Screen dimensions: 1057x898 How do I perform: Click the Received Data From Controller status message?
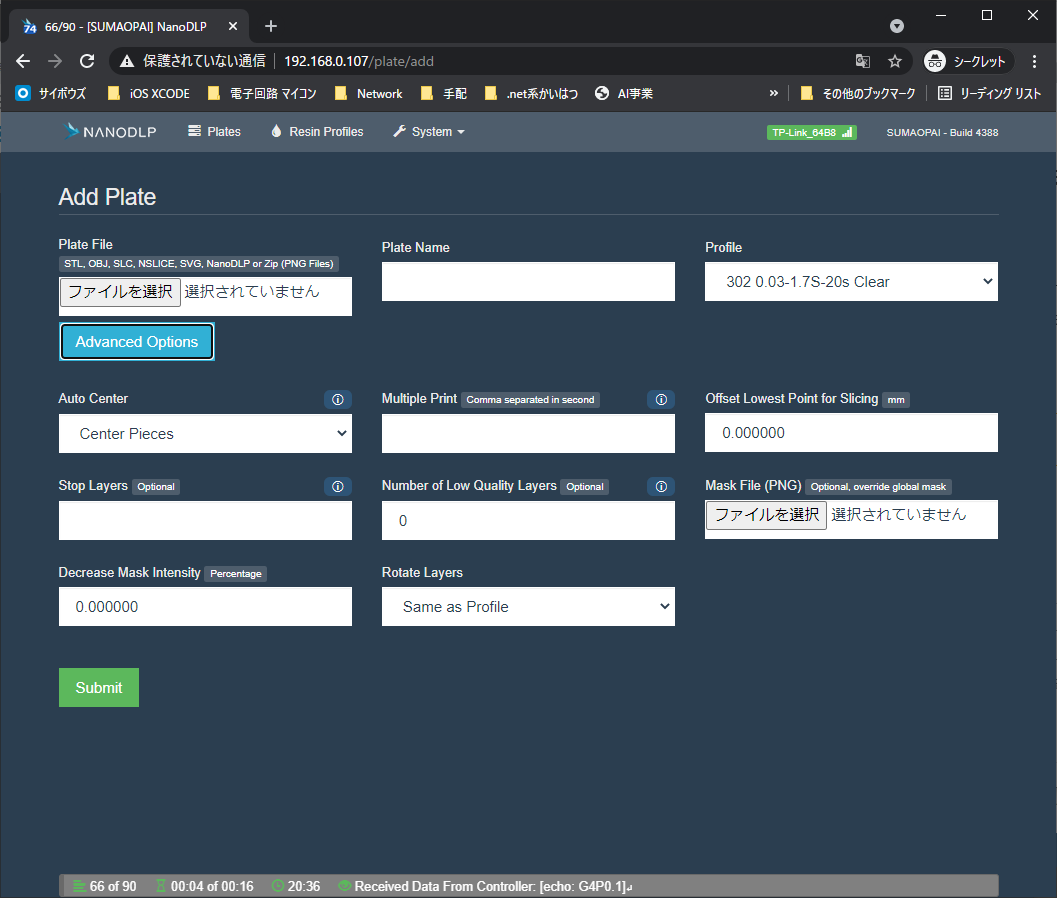click(485, 886)
